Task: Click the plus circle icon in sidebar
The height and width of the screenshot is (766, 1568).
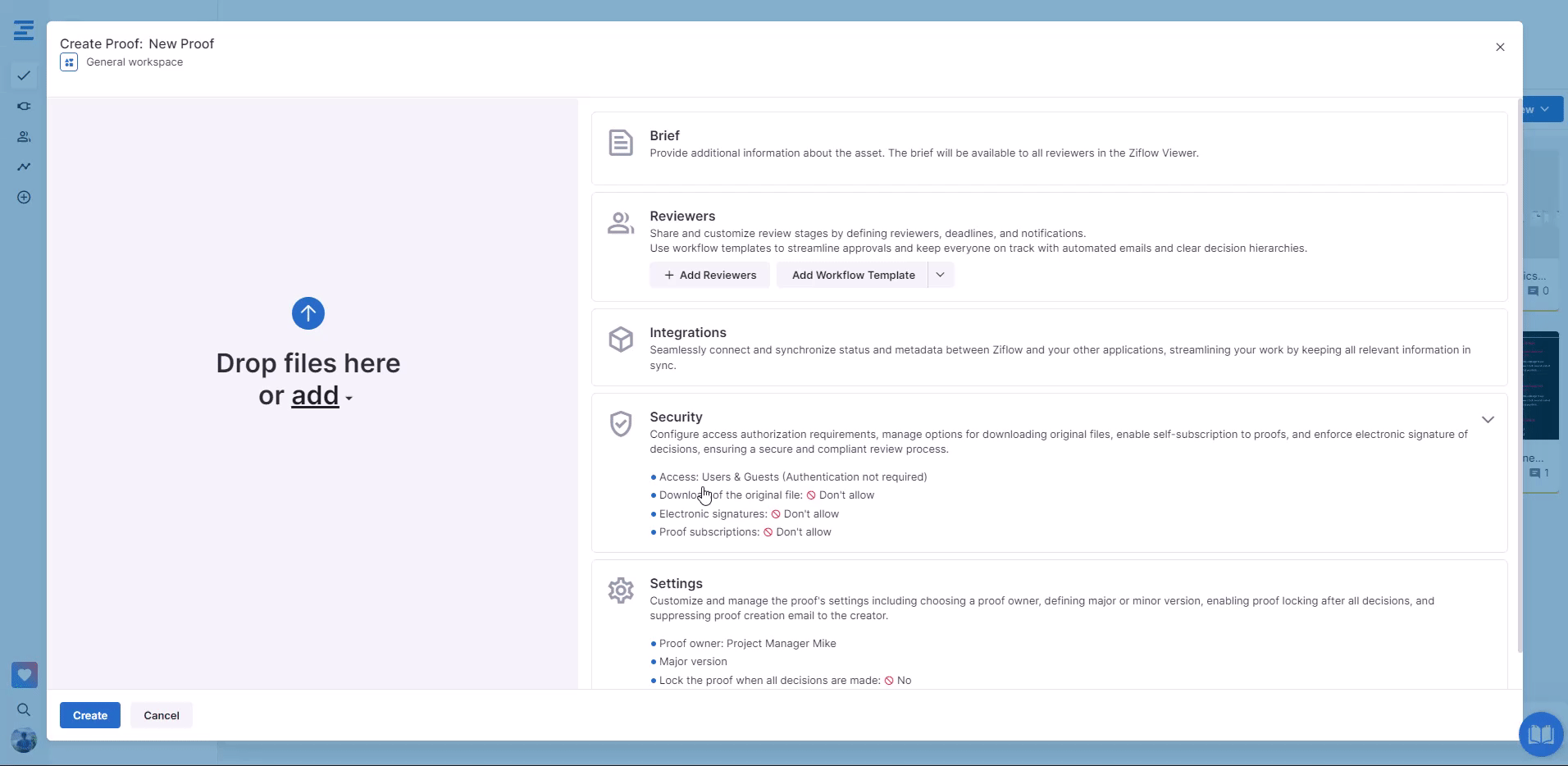Action: click(24, 197)
